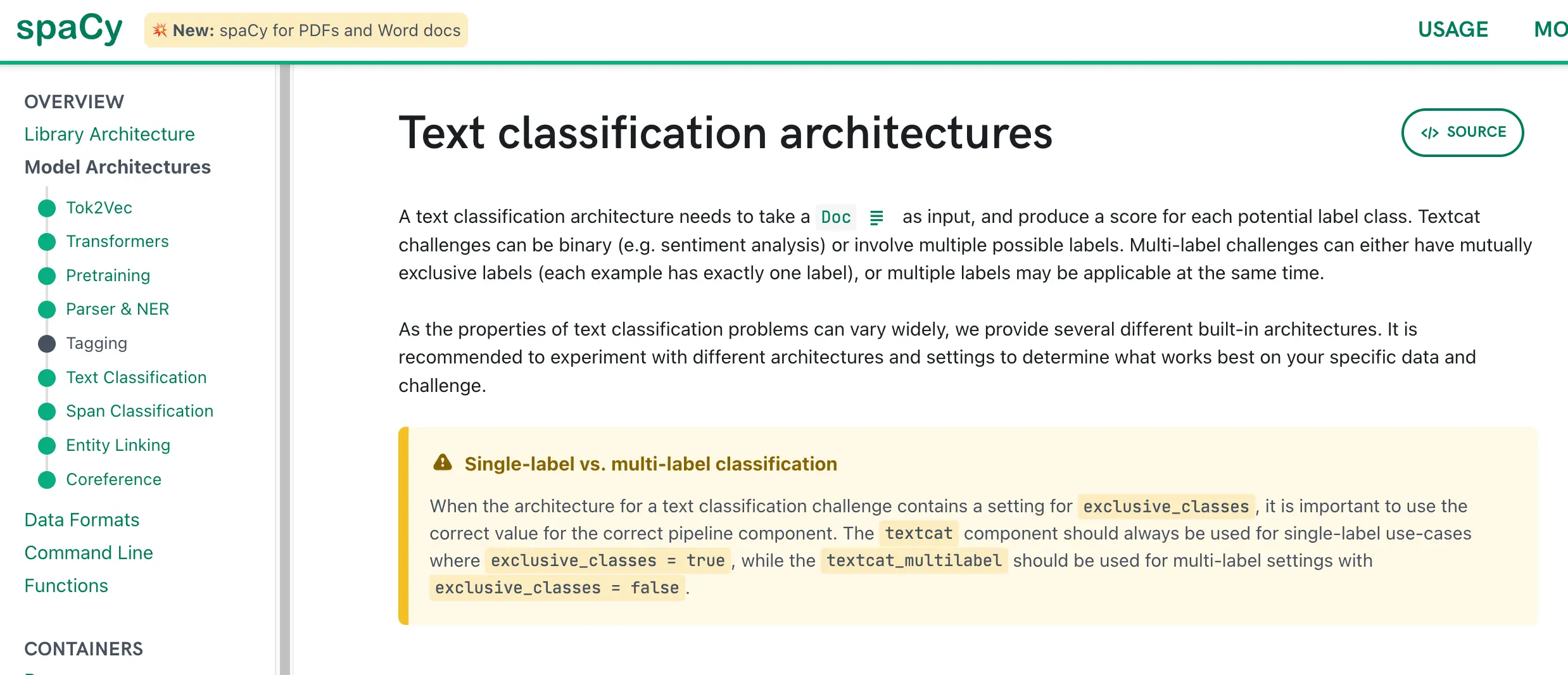Select Text Classification in the sidebar
The image size is (1568, 675).
[x=136, y=377]
